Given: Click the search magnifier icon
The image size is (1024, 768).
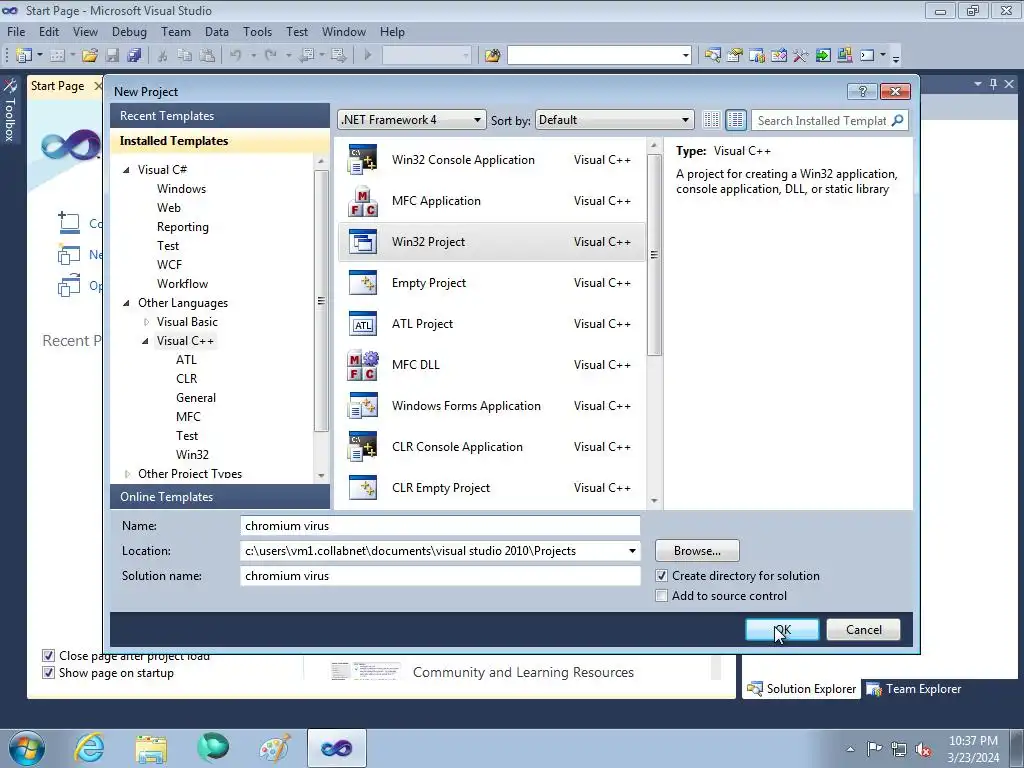Looking at the screenshot, I should 898,120.
